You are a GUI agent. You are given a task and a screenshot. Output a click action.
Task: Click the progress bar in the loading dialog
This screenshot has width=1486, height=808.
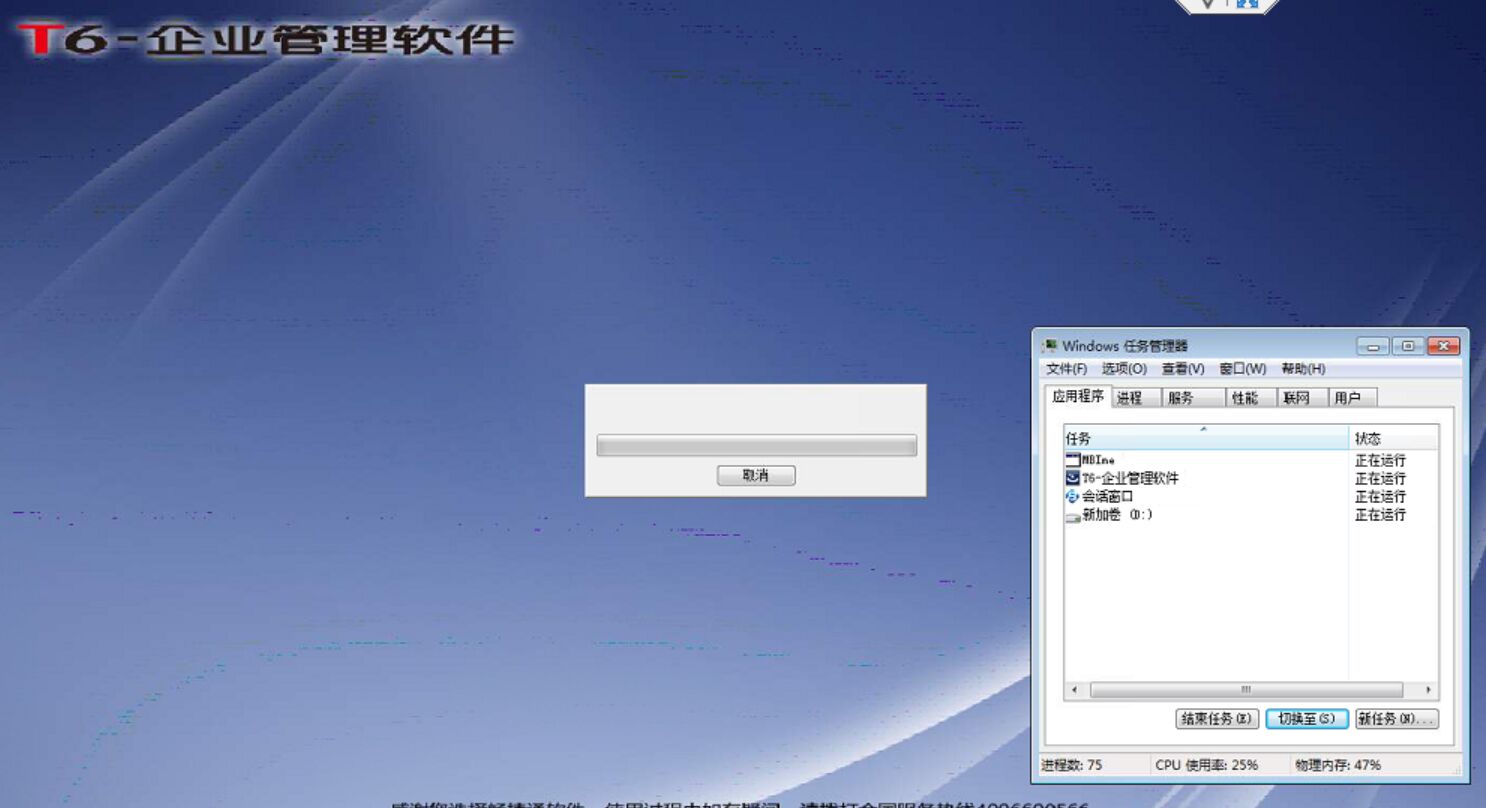coord(756,445)
